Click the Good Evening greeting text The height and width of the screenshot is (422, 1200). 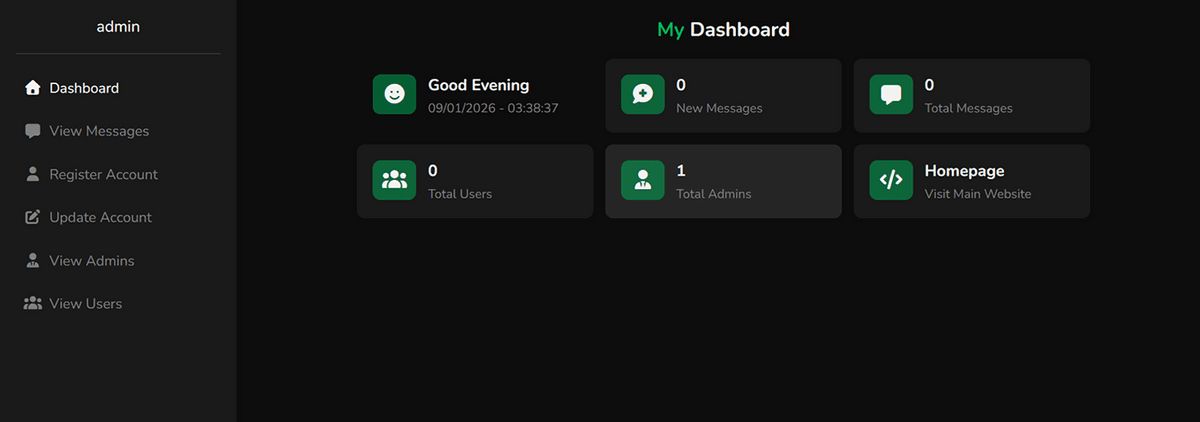click(478, 85)
